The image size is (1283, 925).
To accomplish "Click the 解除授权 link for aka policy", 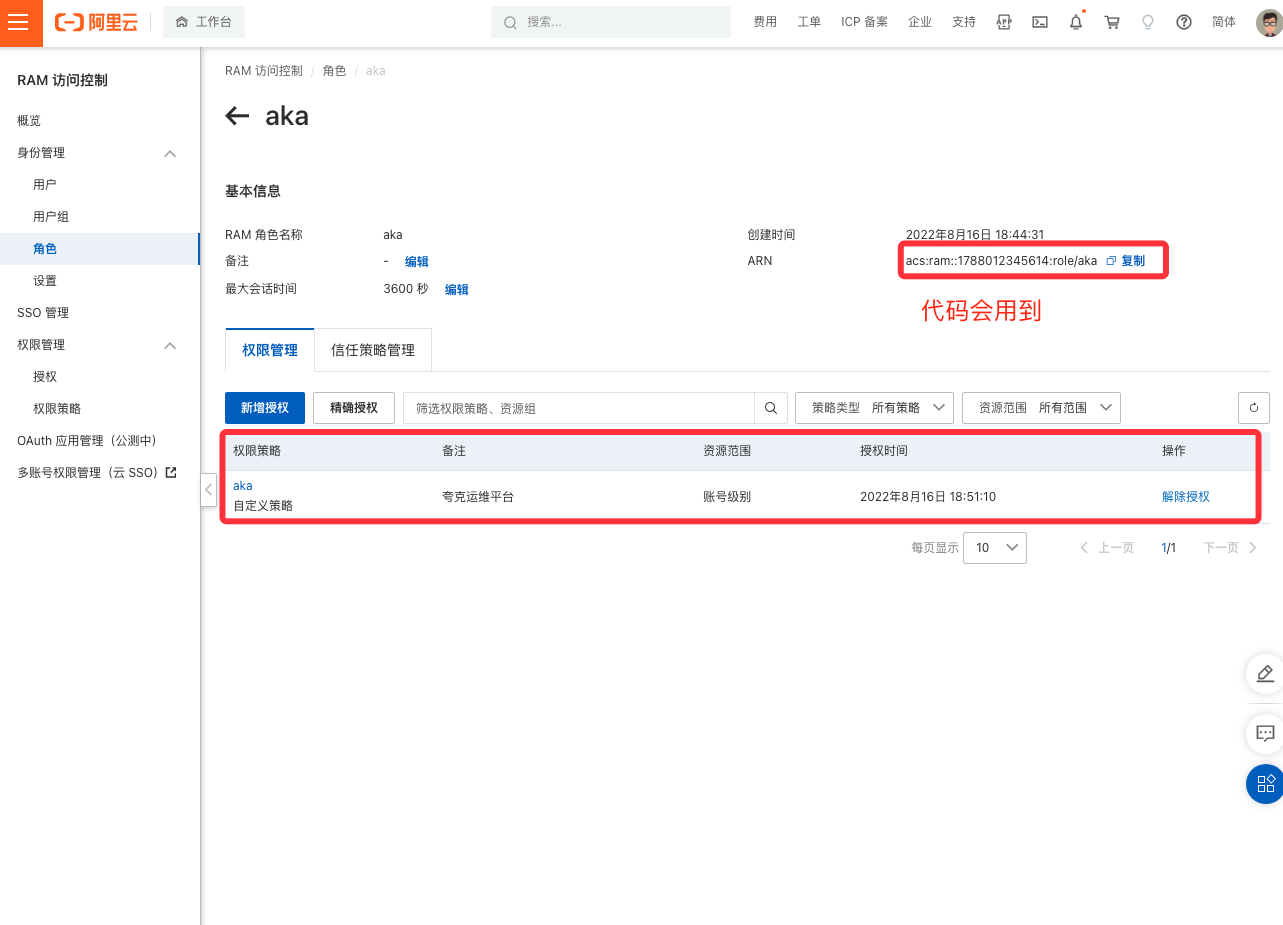I will point(1185,497).
